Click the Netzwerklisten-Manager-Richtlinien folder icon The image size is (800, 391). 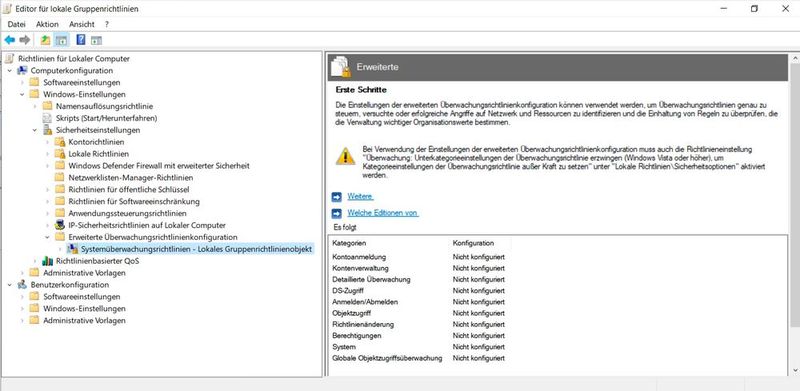(x=60, y=178)
